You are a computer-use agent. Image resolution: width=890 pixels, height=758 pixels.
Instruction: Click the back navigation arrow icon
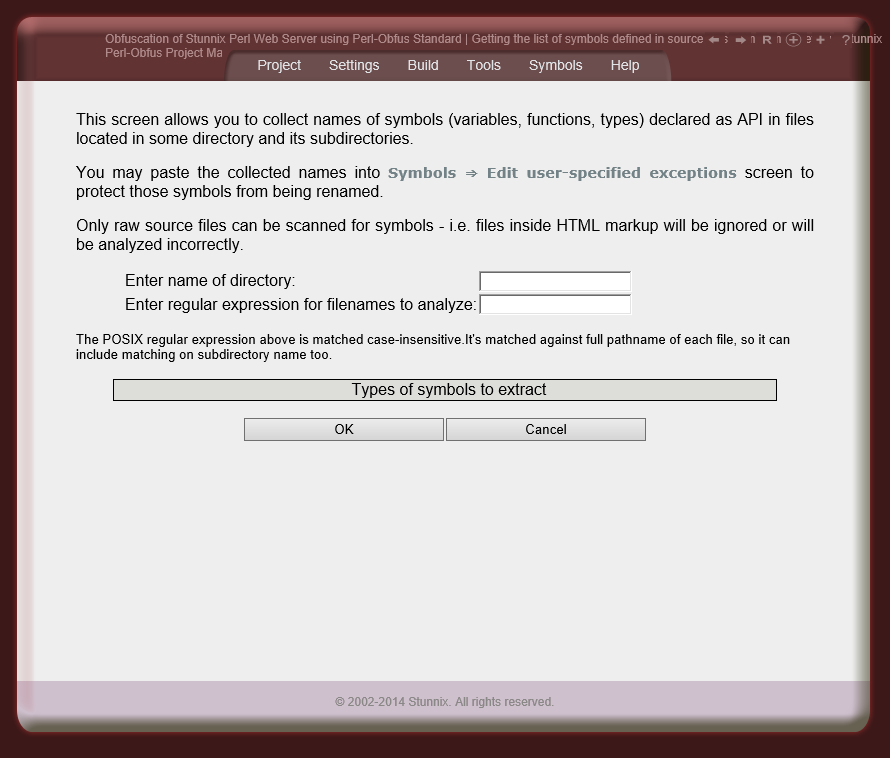click(714, 39)
